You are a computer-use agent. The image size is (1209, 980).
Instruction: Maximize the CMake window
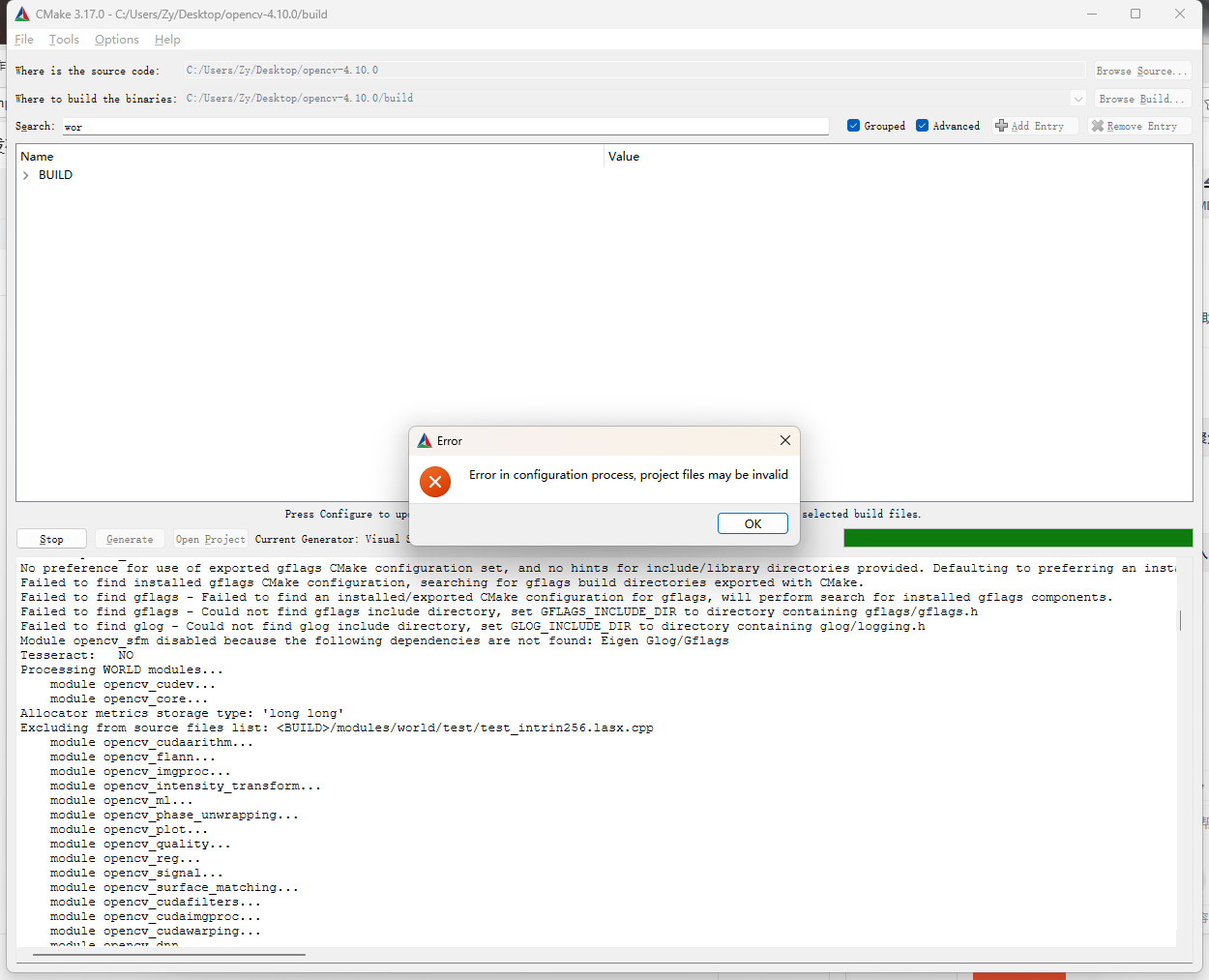1135,15
